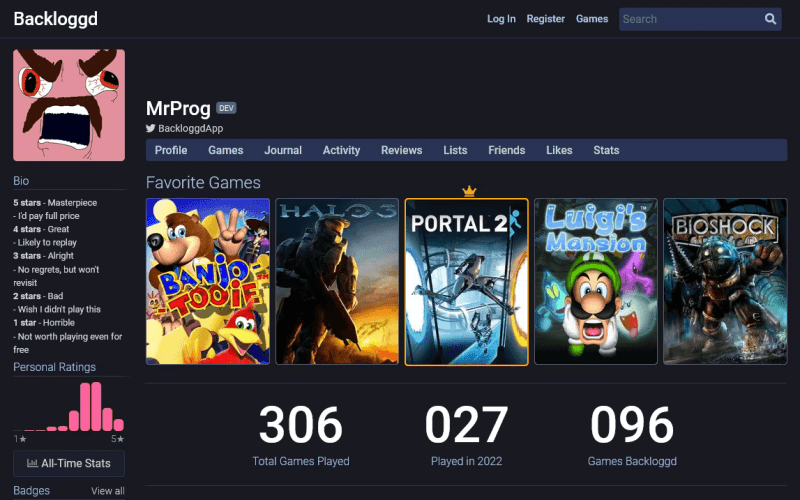This screenshot has width=800, height=500.
Task: Click the 'Likely to replay' bio text
Action: [47, 242]
